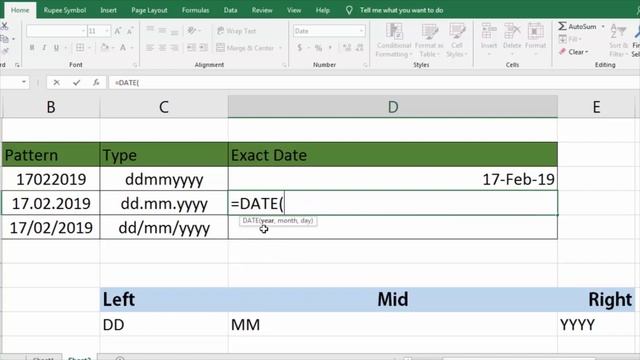
Task: Increase font size with the larger A icon
Action: click(x=118, y=31)
